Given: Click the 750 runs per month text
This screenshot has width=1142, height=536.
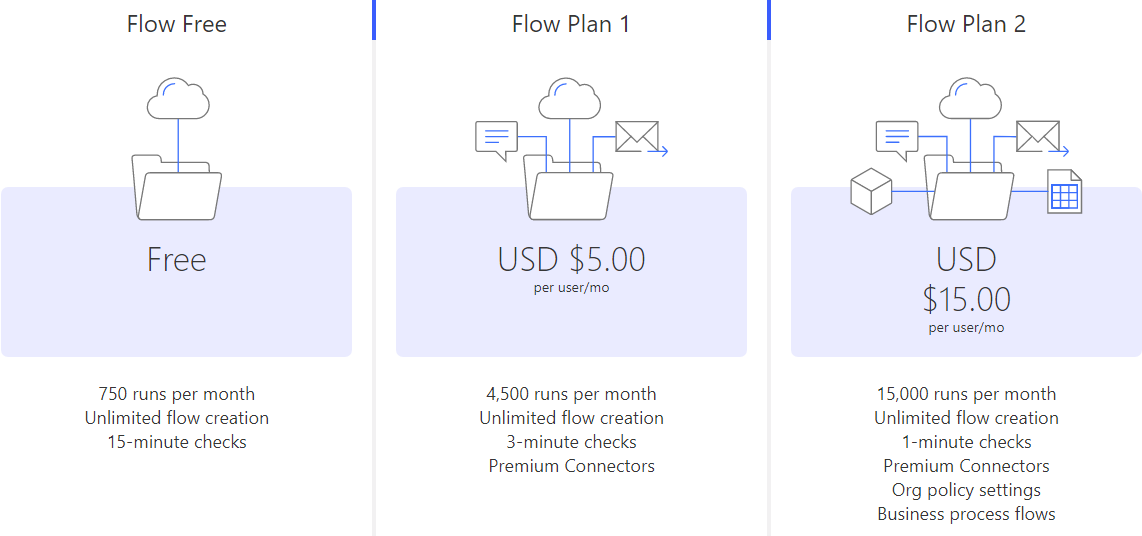Looking at the screenshot, I should 177,394.
